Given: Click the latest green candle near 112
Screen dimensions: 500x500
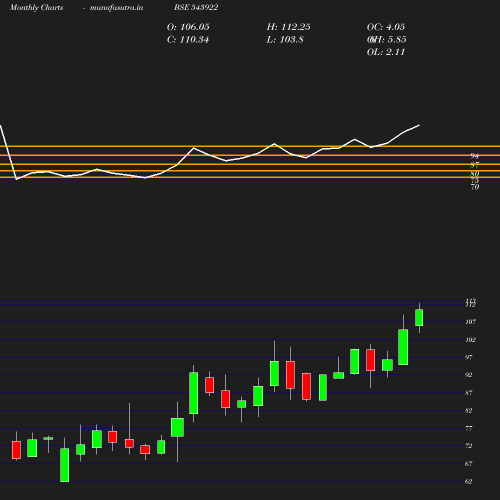Looking at the screenshot, I should (419, 317).
